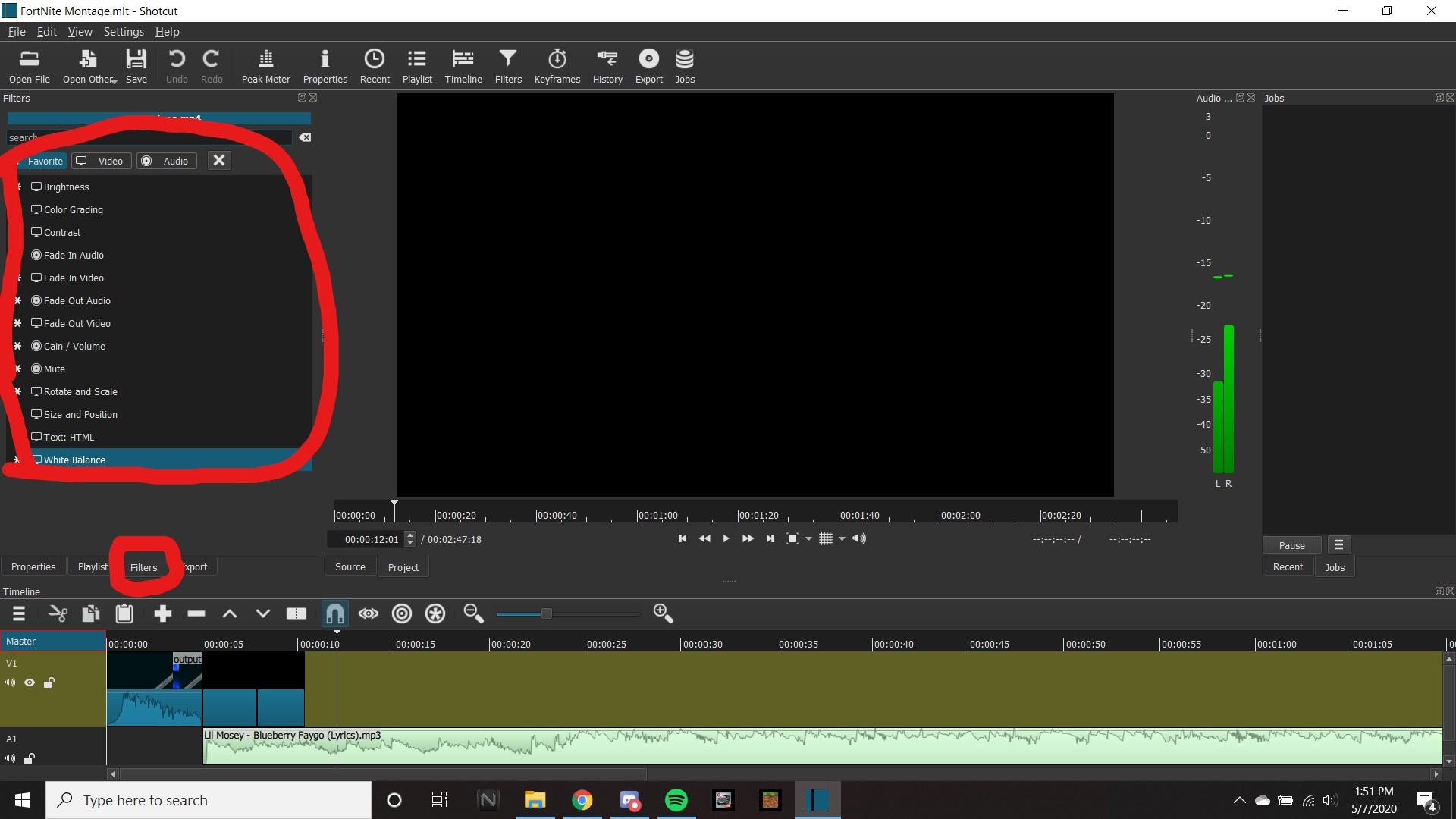The image size is (1456, 819).
Task: Enable the Favorite filters tab
Action: click(45, 160)
